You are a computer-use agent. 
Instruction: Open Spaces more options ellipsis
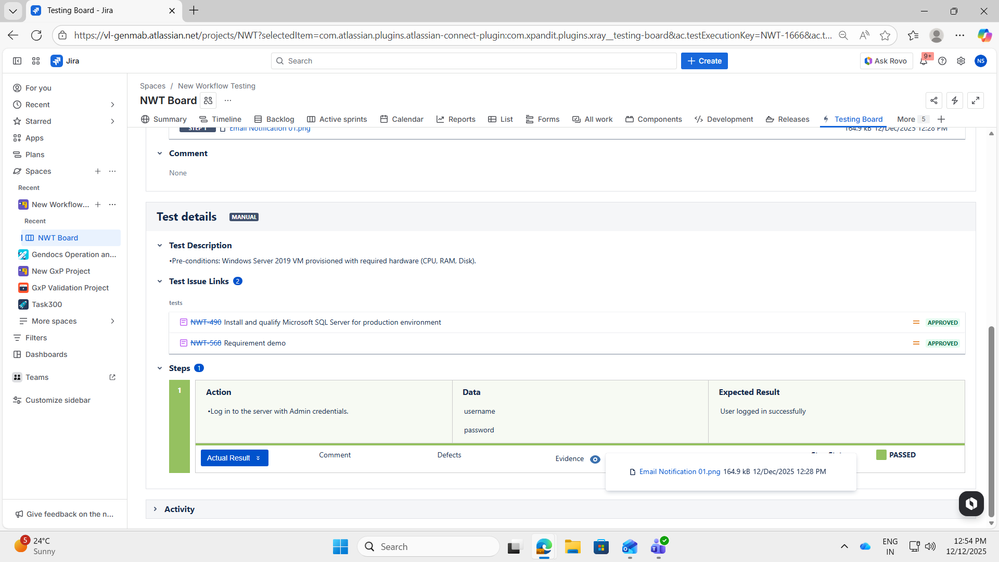pyautogui.click(x=112, y=171)
